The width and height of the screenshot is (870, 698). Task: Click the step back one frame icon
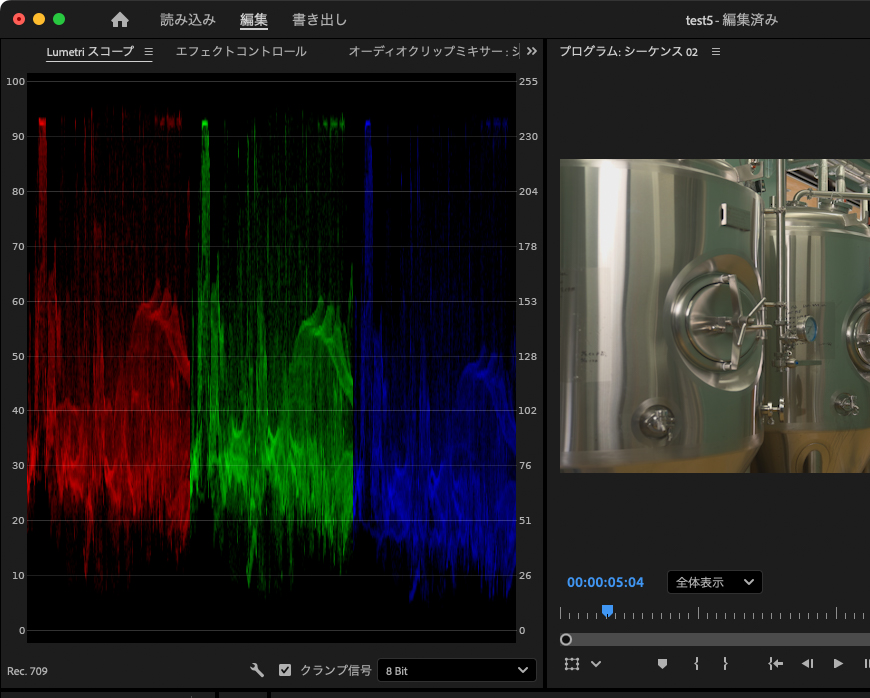coord(807,663)
